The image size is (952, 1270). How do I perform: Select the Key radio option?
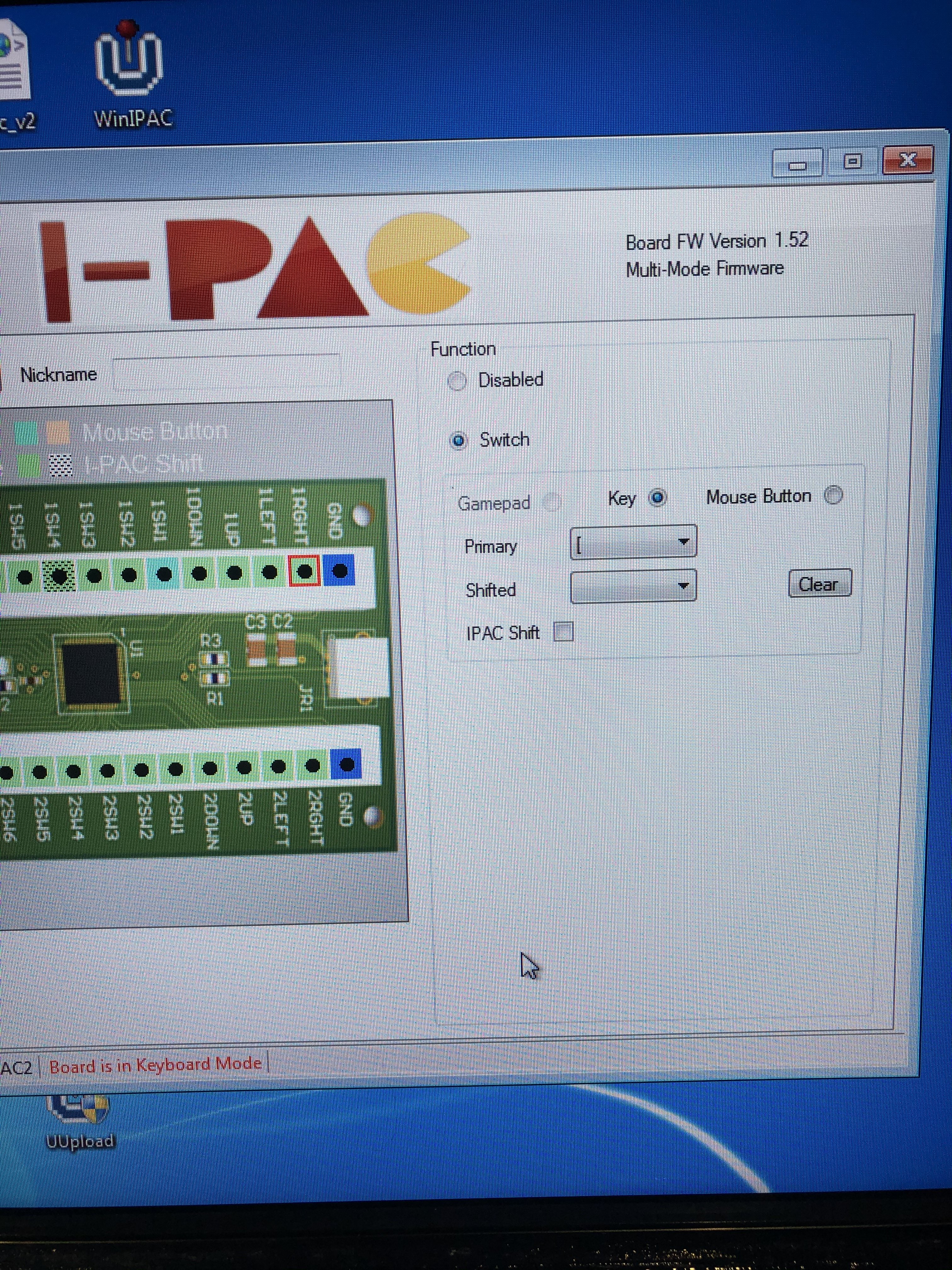(658, 497)
